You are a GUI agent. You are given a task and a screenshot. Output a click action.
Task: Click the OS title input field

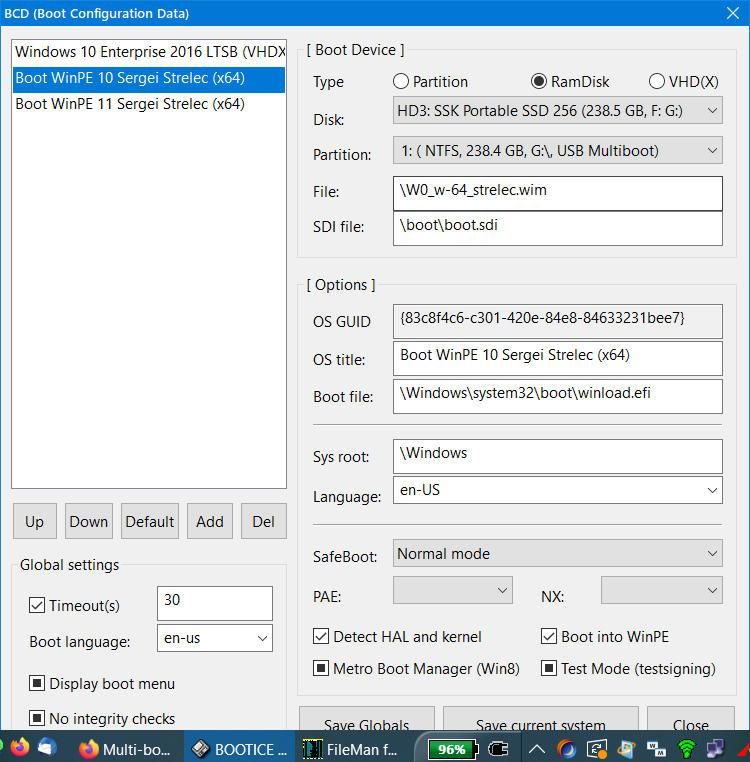point(558,359)
